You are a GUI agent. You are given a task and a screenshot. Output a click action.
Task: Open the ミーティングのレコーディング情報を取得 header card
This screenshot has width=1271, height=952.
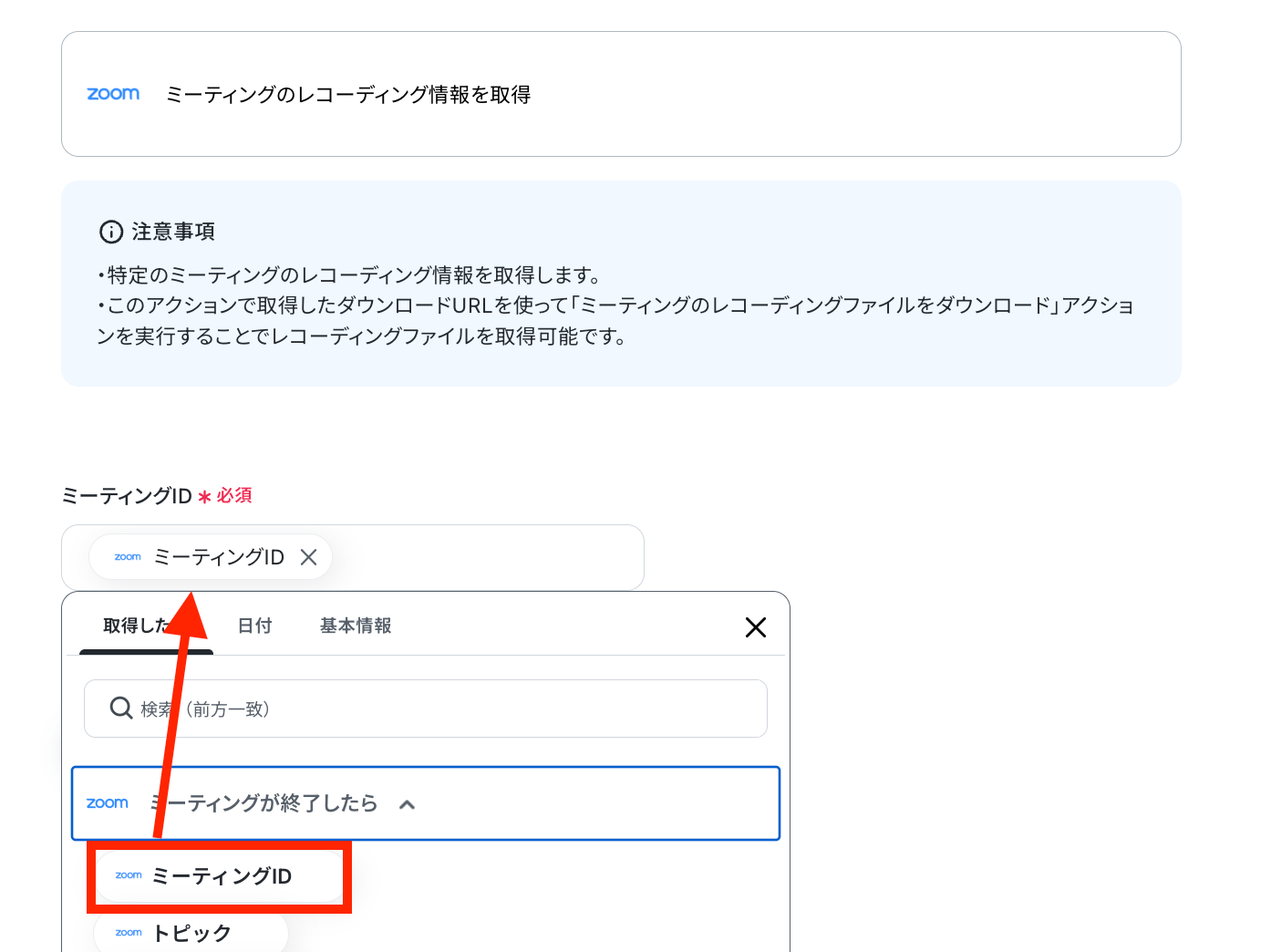pos(621,94)
